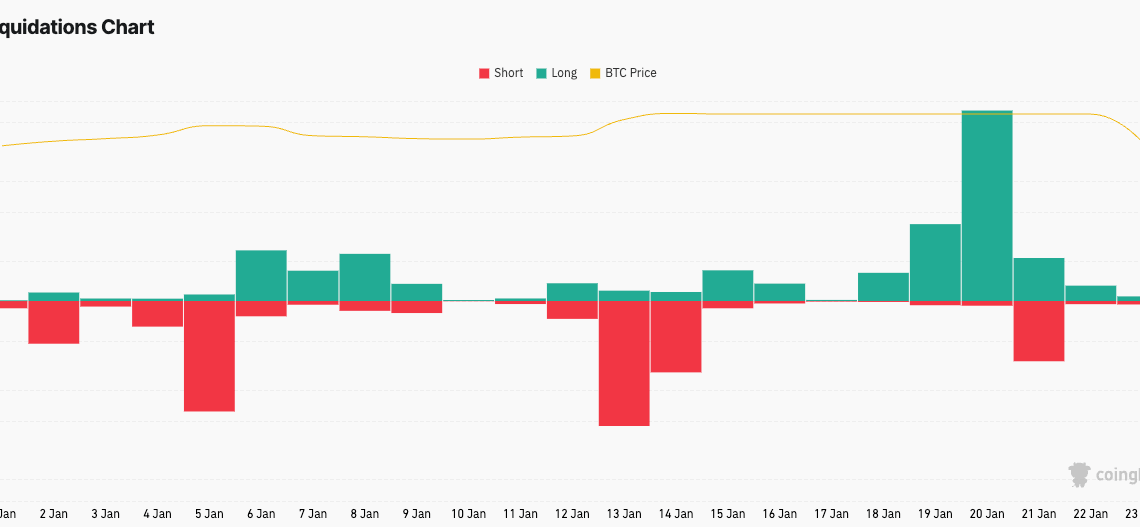
Task: Click the yellow BTC Price legend swatch
Action: [596, 73]
